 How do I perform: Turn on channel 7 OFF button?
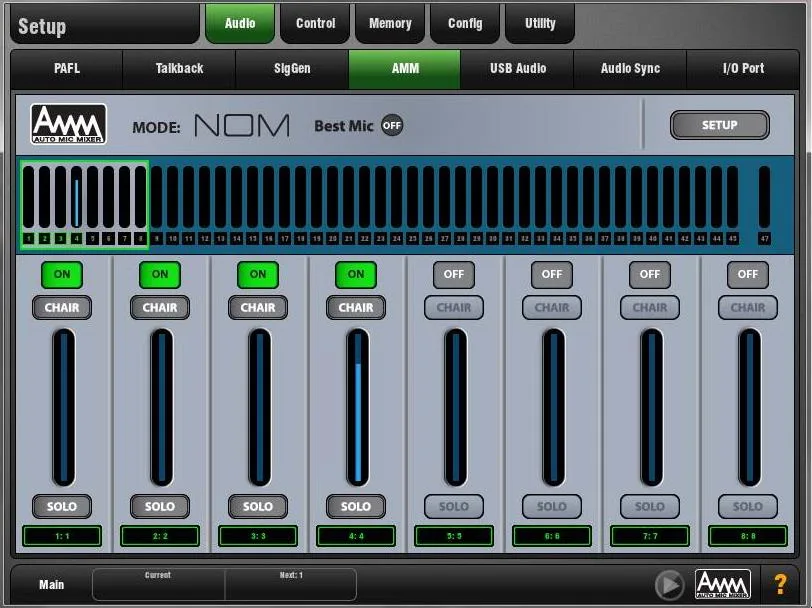tap(649, 274)
